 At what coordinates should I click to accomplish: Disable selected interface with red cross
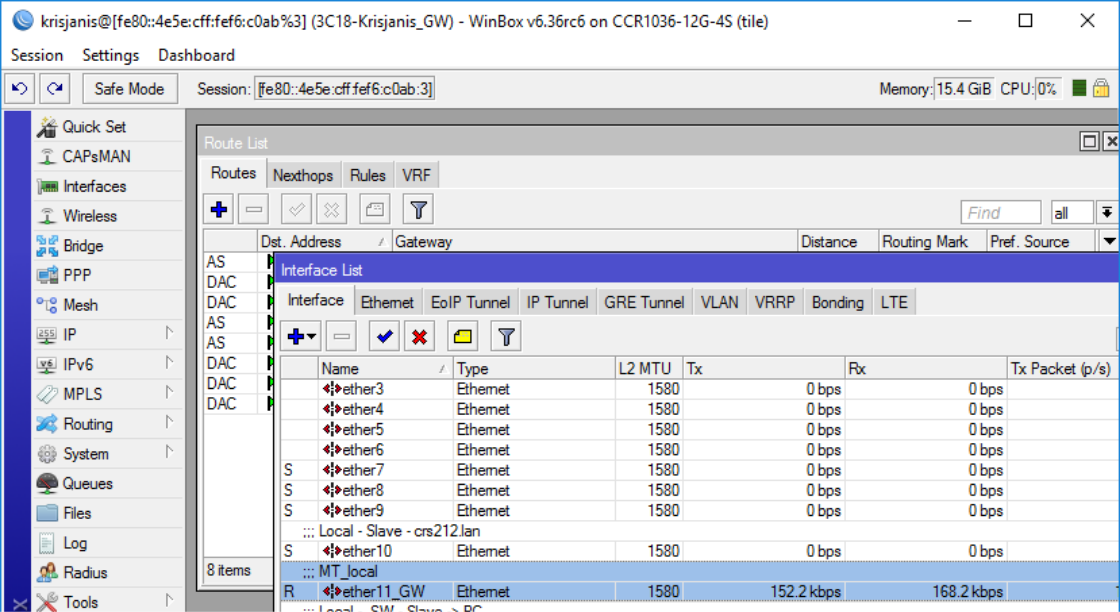(x=419, y=337)
